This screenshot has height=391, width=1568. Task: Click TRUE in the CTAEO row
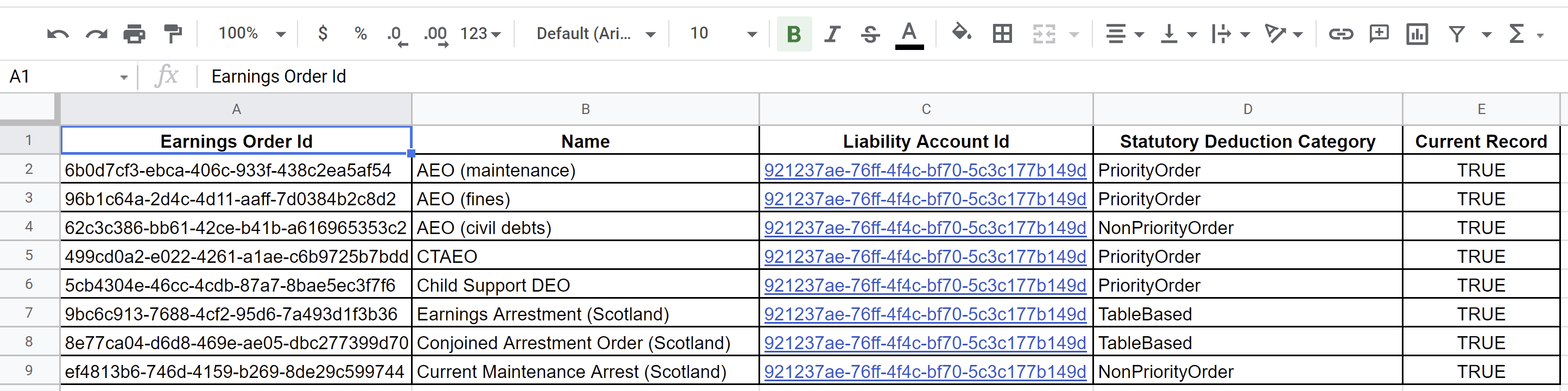tap(1481, 256)
